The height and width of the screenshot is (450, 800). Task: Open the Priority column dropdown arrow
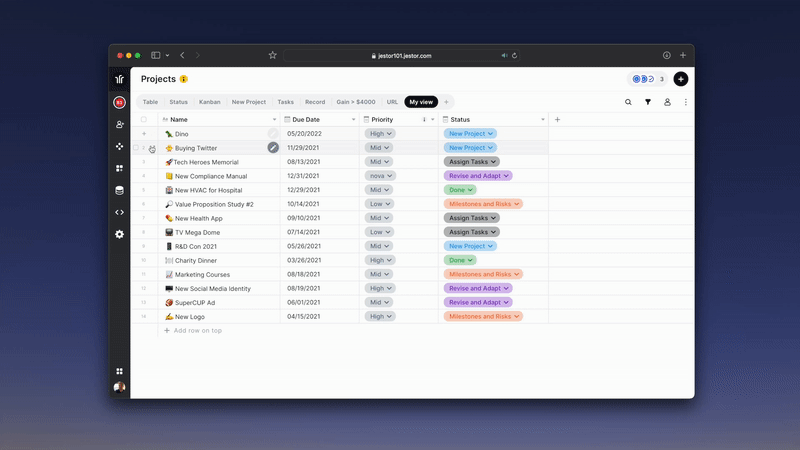click(433, 119)
